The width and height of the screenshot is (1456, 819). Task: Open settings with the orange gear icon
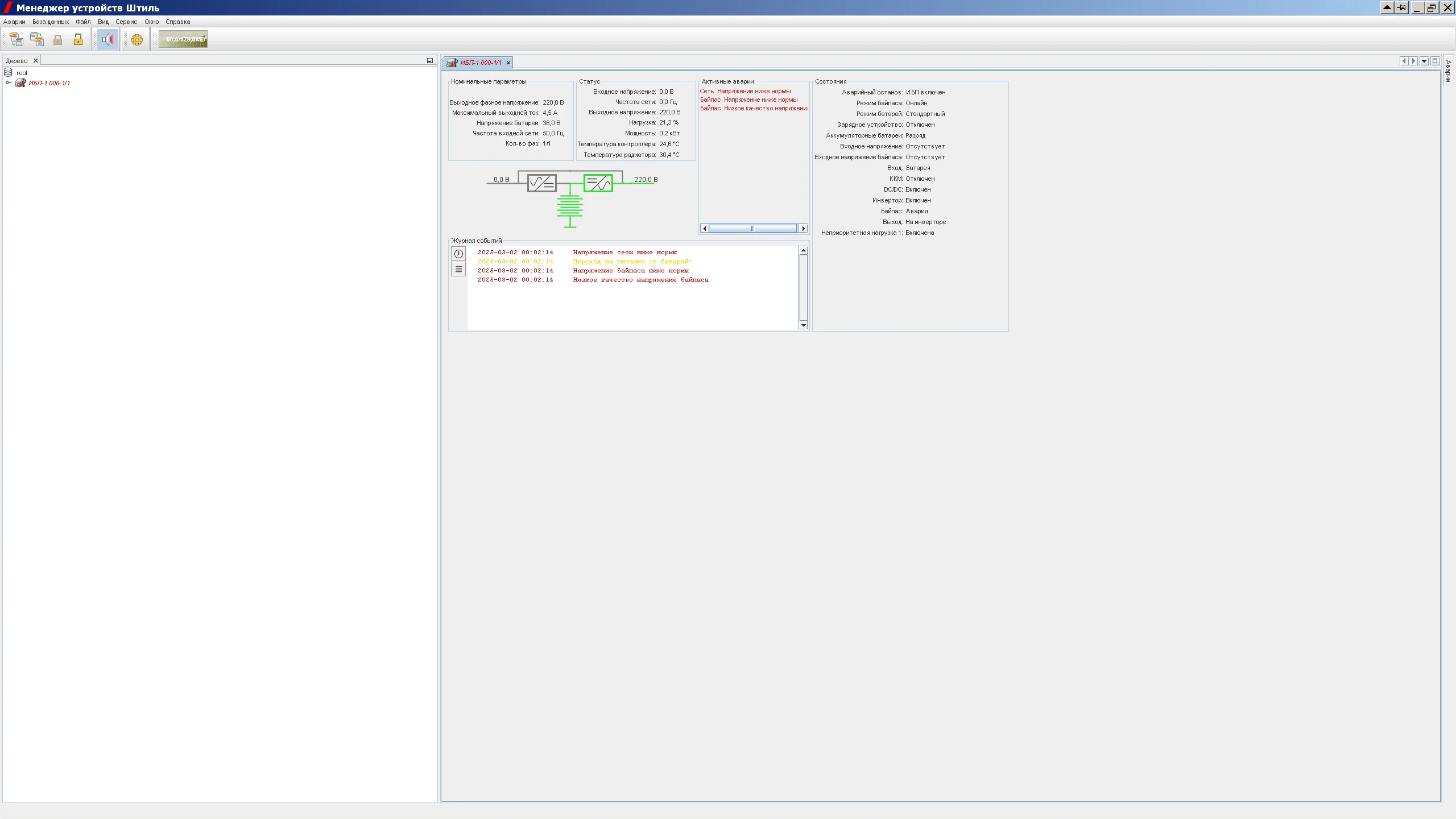[137, 40]
